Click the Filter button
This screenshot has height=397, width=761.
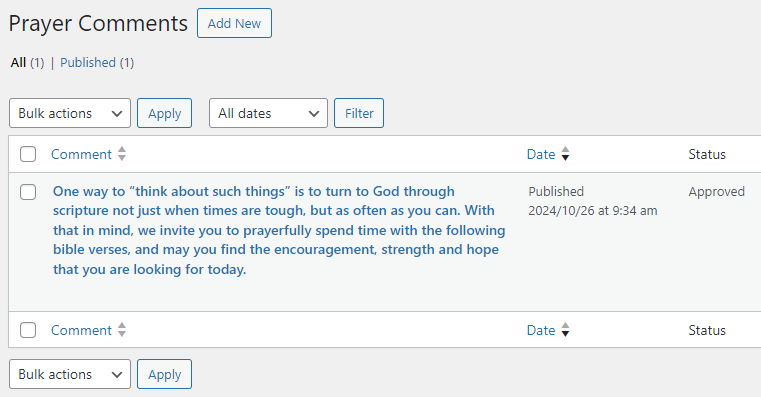(x=359, y=113)
